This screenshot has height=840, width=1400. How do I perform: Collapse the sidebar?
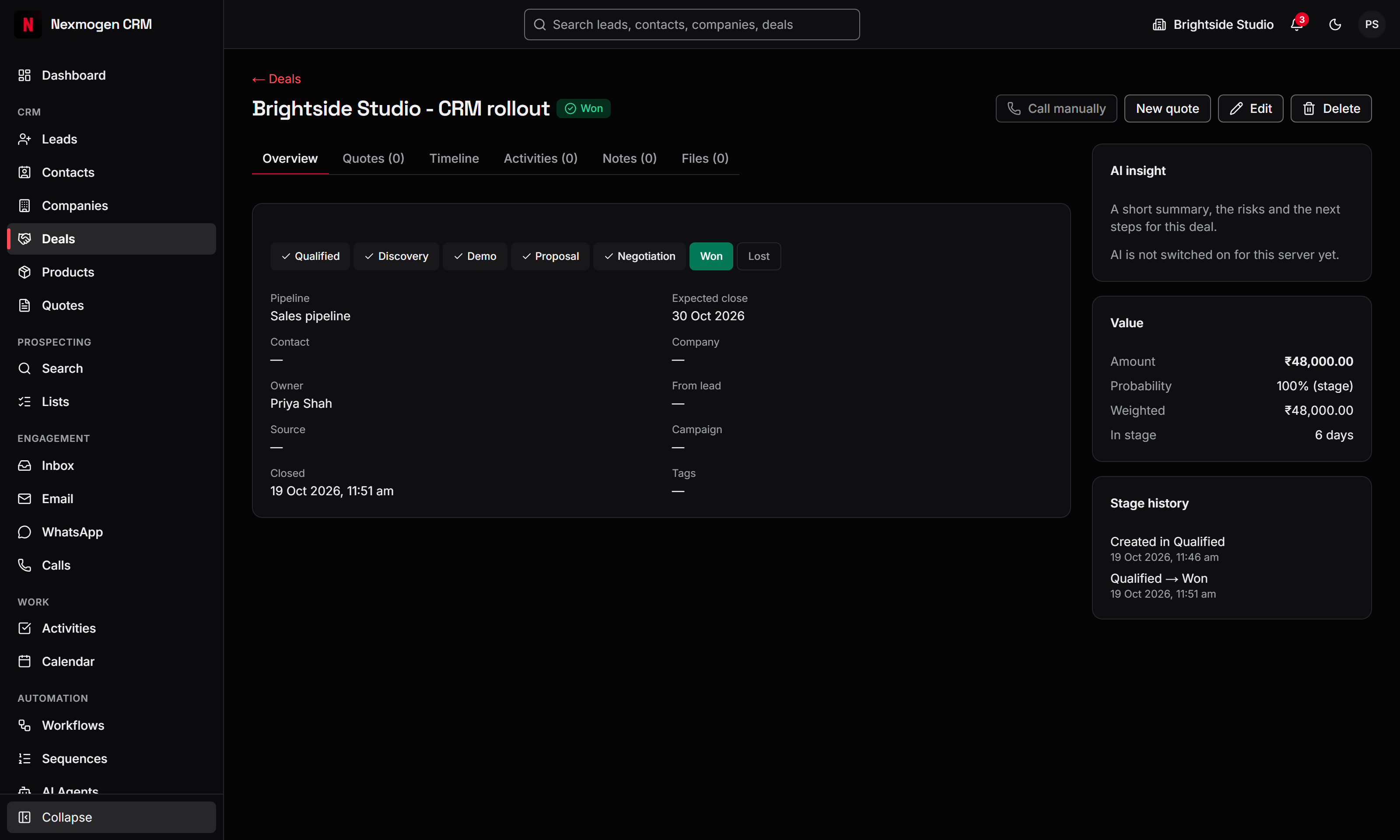[x=112, y=817]
